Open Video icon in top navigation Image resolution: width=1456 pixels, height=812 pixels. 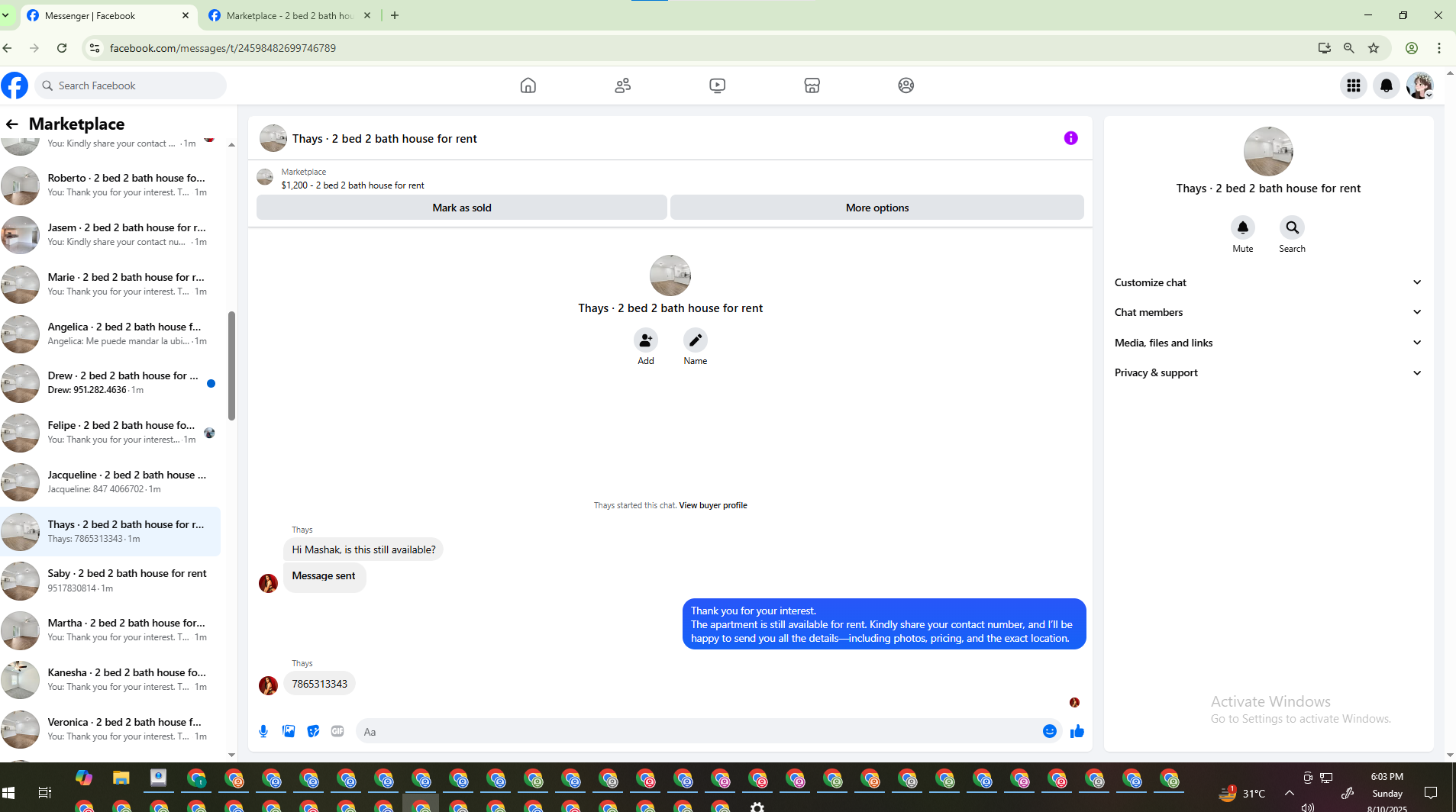tap(717, 85)
